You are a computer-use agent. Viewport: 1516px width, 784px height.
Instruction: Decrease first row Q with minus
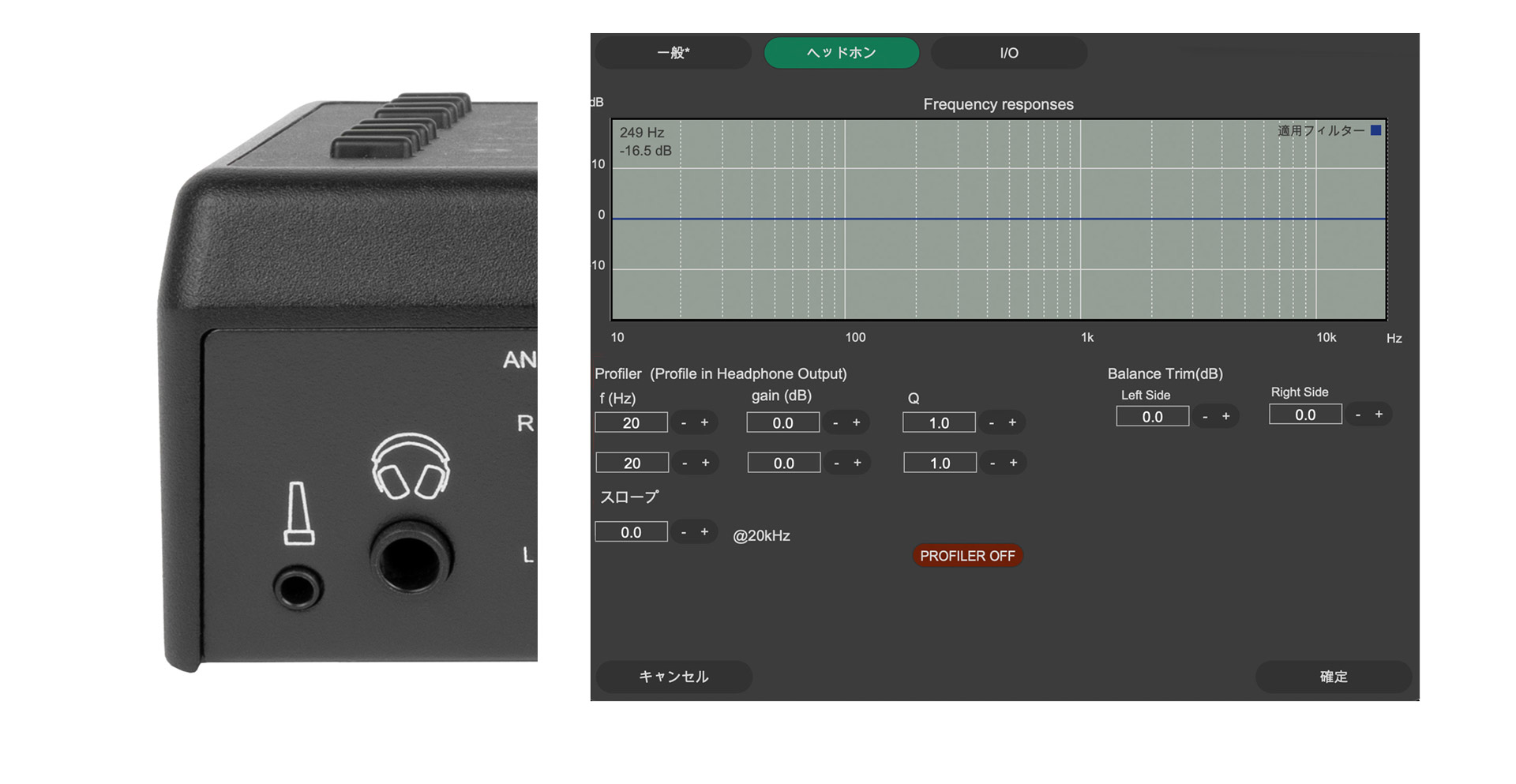(x=992, y=422)
